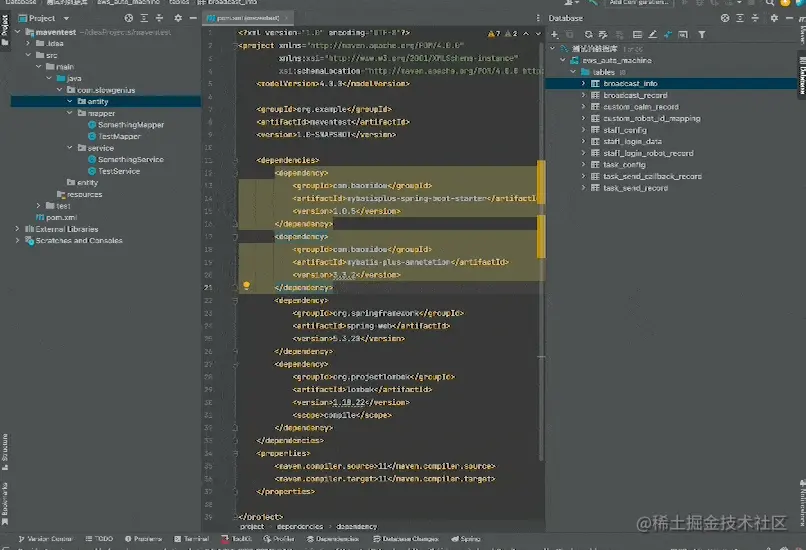Select the staff_config table
This screenshot has width=806, height=550.
pos(624,130)
